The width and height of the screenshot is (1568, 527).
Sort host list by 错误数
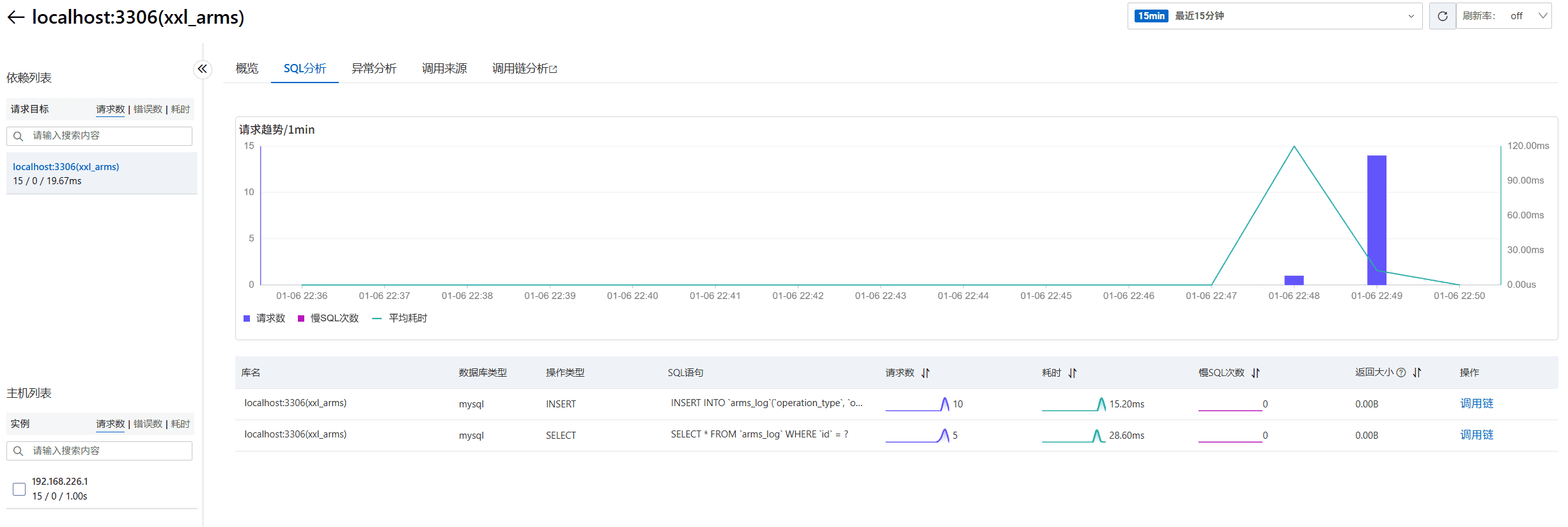148,424
